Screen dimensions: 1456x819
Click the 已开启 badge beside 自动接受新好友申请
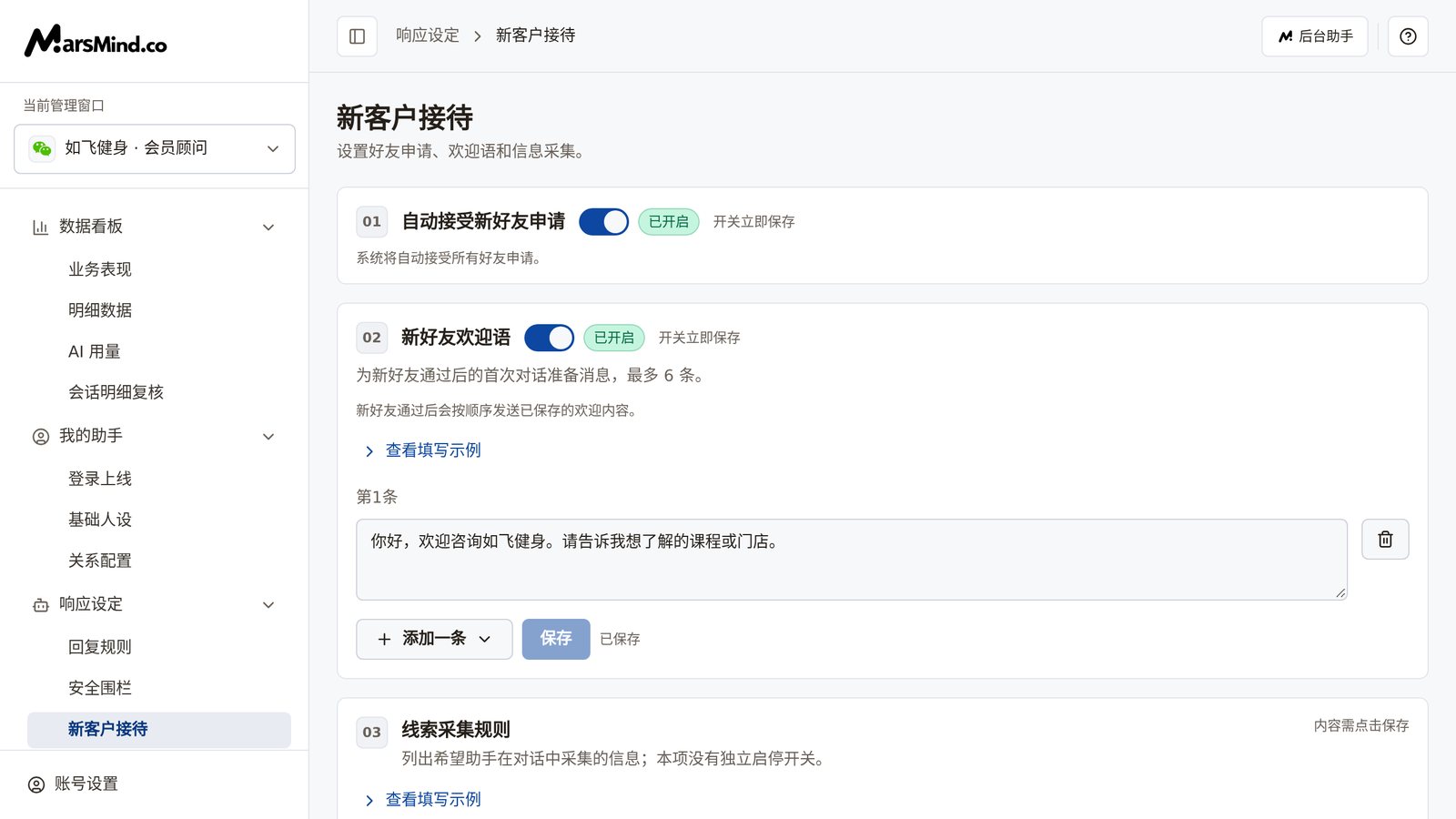click(x=669, y=222)
